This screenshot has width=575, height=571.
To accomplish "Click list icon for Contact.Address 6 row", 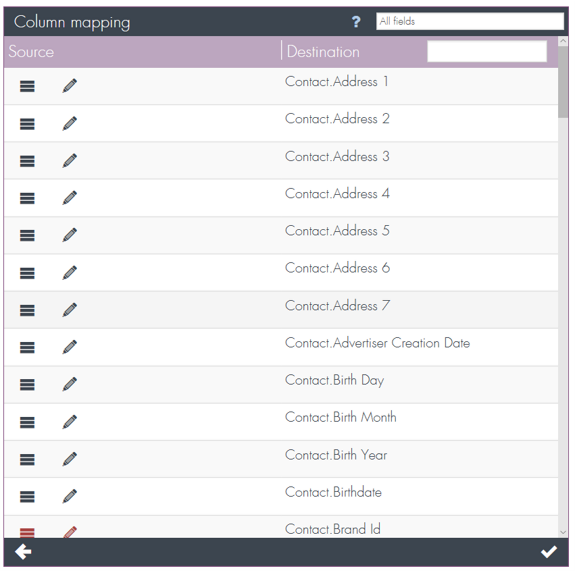I will [27, 273].
